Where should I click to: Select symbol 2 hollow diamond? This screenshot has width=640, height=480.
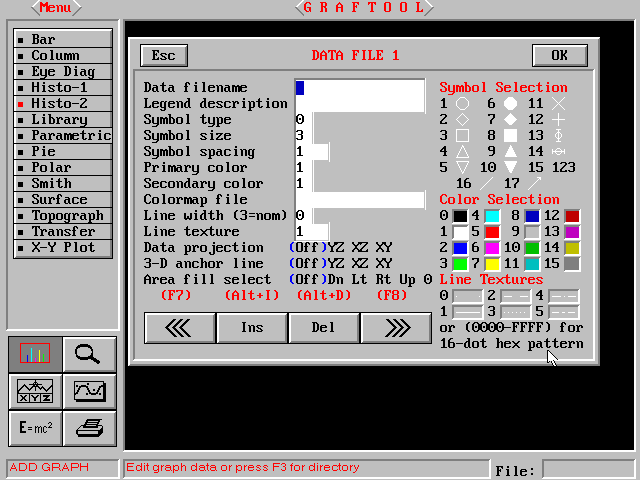(462, 120)
